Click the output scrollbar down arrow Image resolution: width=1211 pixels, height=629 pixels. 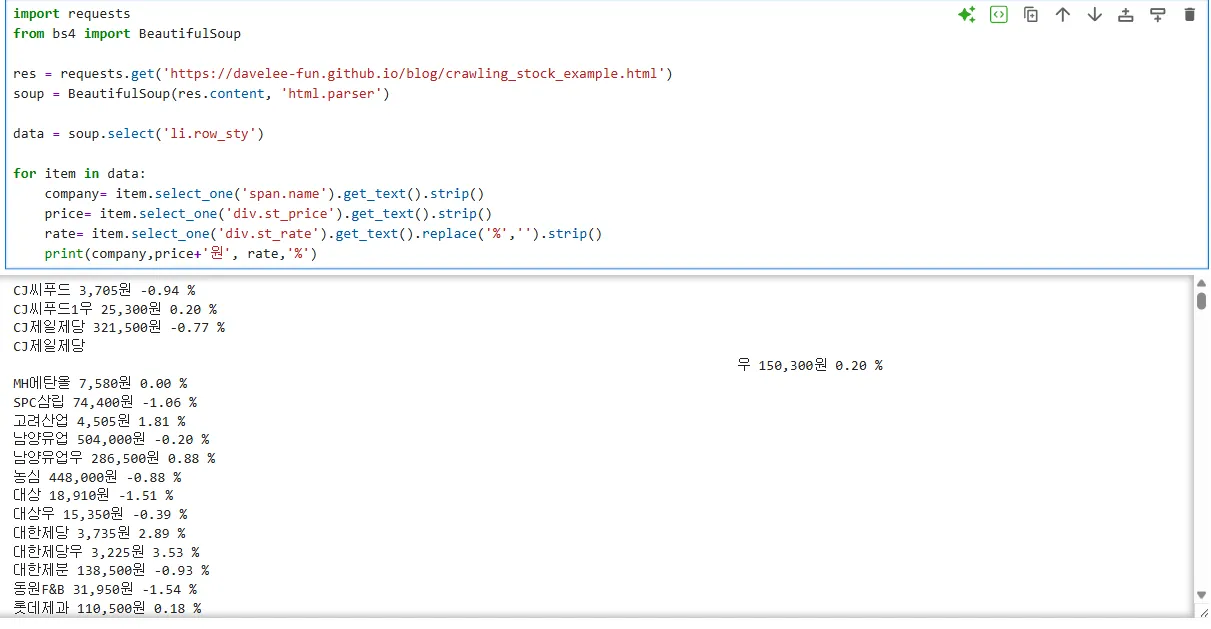[1202, 594]
